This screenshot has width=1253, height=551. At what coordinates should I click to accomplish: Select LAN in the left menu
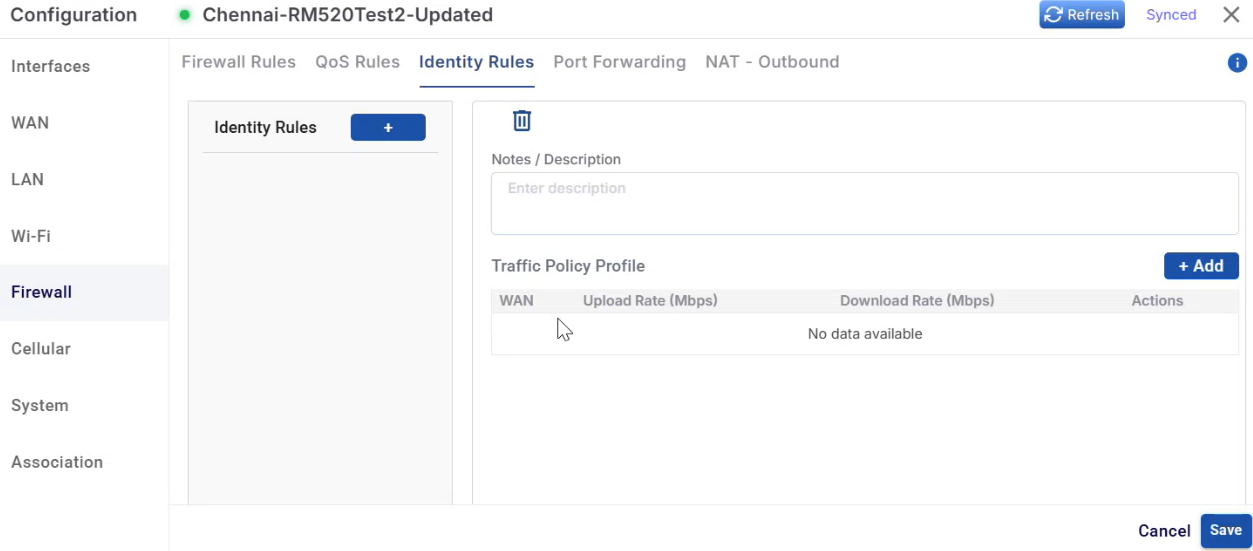[x=27, y=180]
